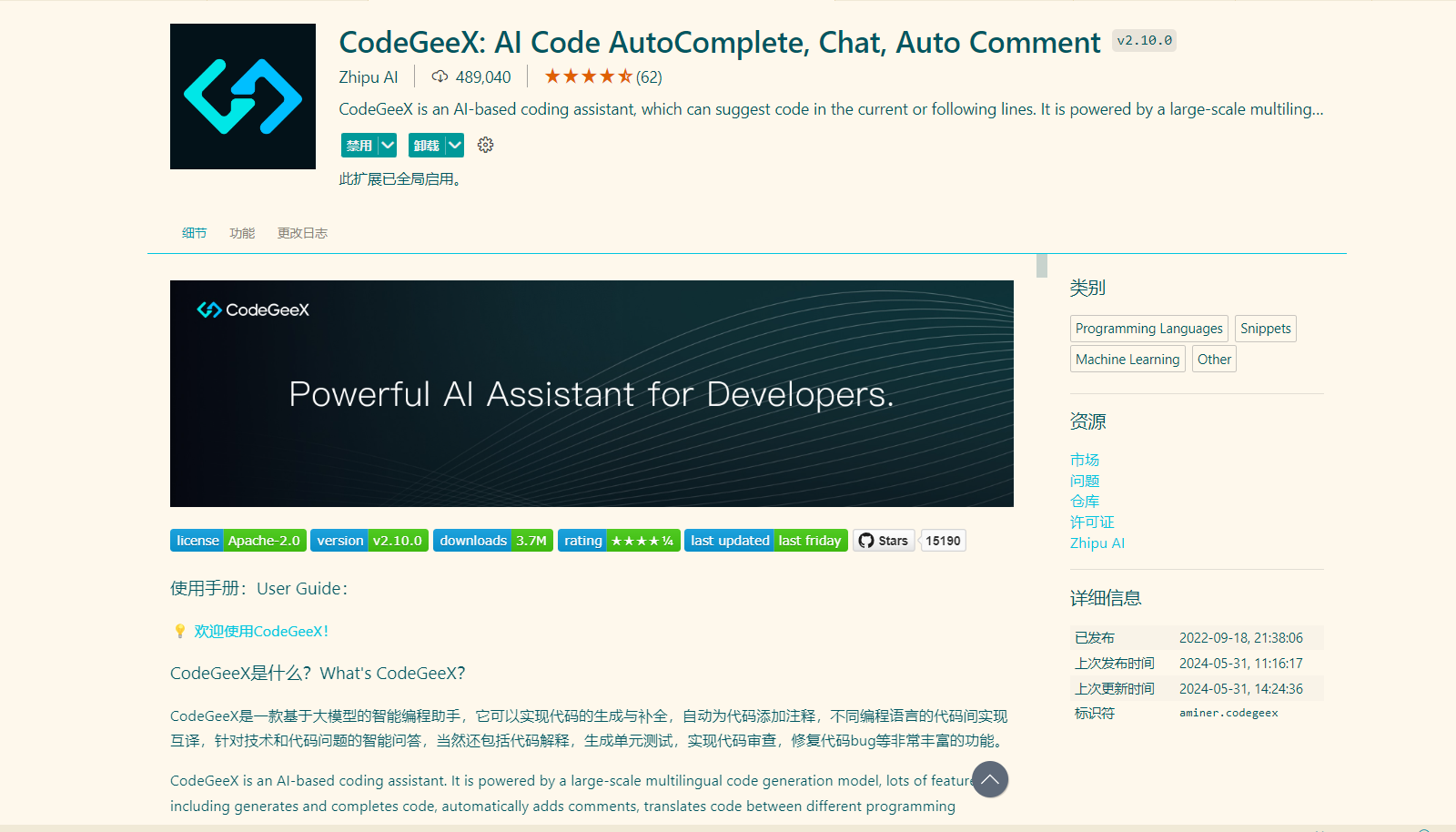Viewport: 1456px width, 832px height.
Task: Click the lightbulb icon before welcome link
Action: click(179, 631)
